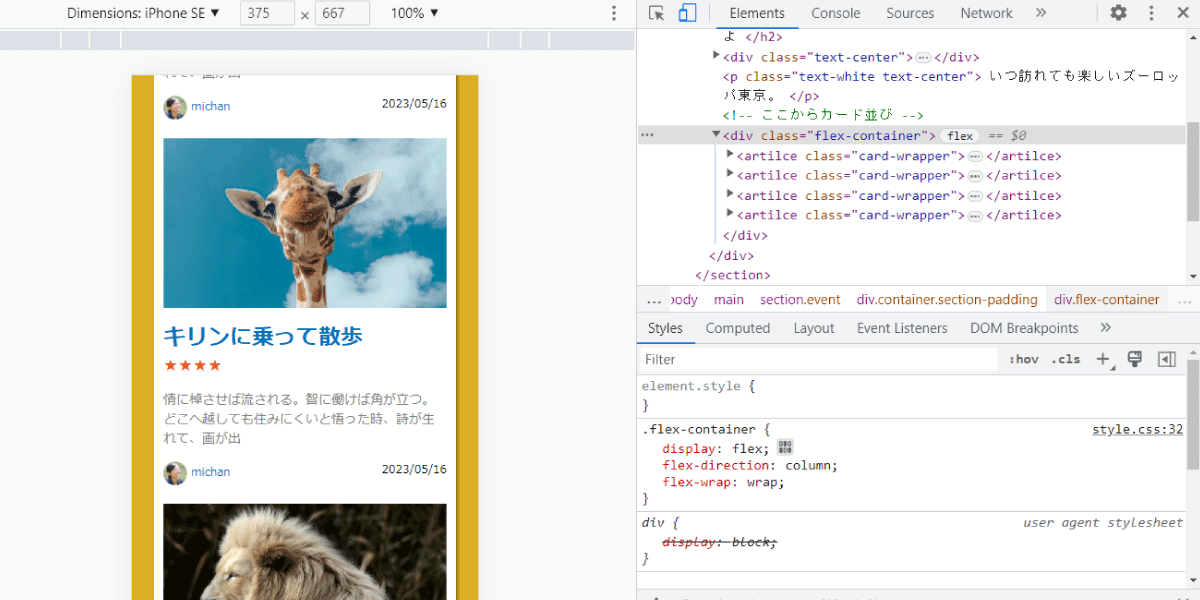Select div.flex-container breadcrumb
The height and width of the screenshot is (600, 1200).
(x=1107, y=299)
